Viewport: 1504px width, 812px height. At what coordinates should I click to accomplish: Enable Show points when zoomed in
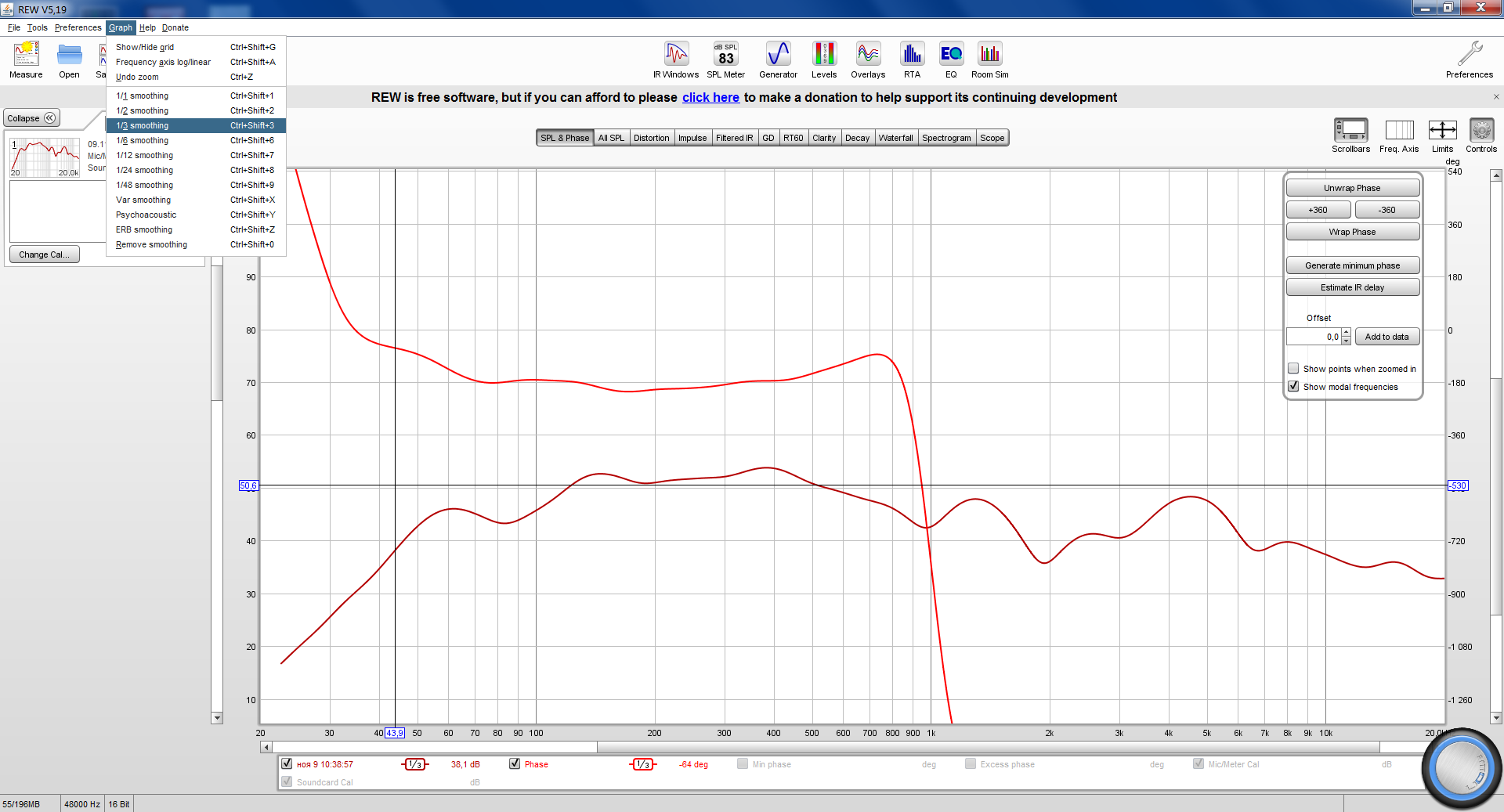pyautogui.click(x=1293, y=369)
